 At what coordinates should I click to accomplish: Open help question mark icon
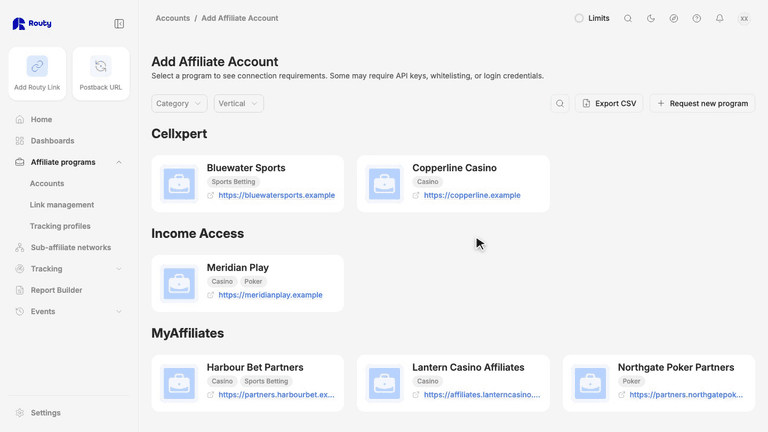pos(696,19)
